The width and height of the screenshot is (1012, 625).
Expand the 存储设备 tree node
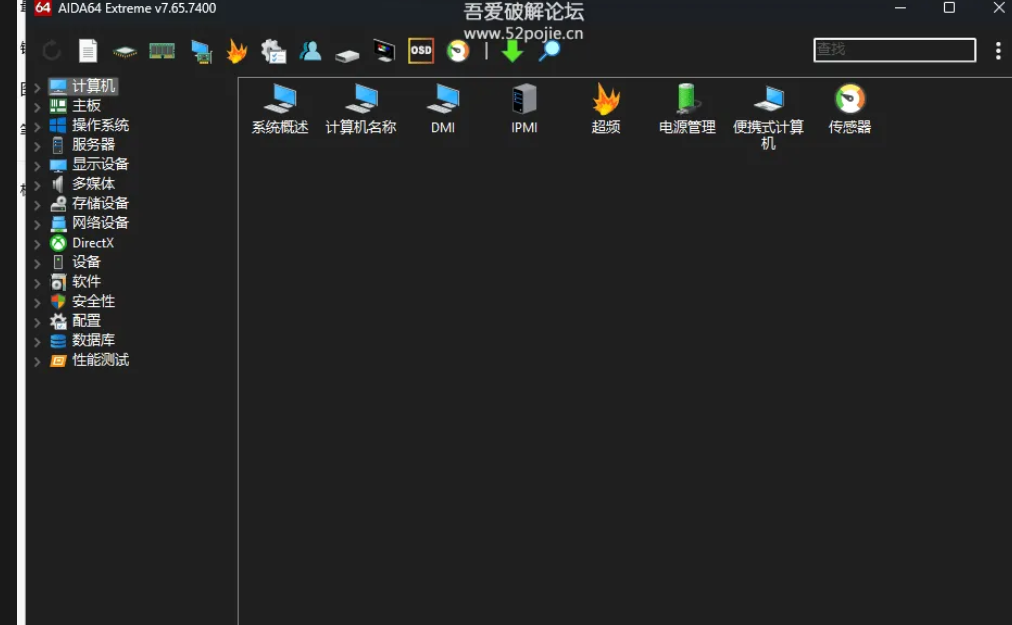pos(37,205)
